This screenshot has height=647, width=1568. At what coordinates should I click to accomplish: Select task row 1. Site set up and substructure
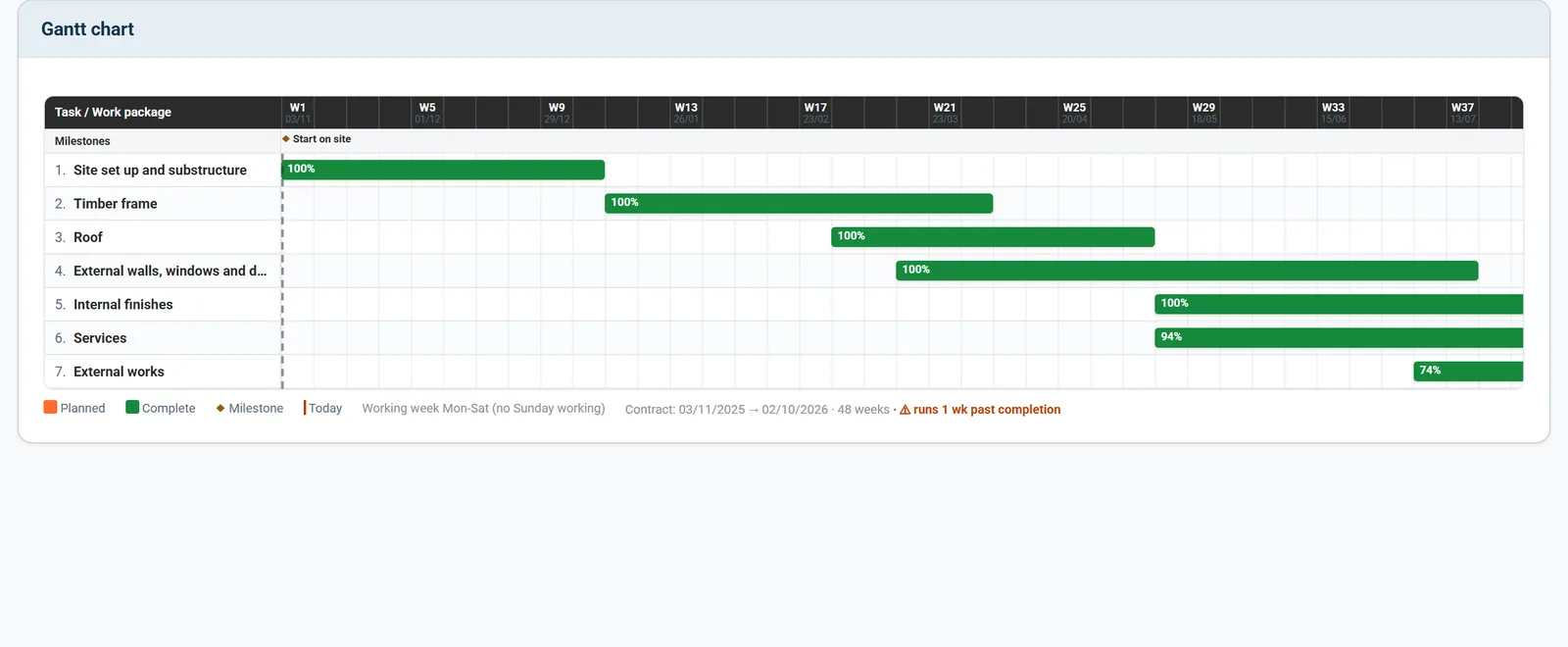click(x=163, y=170)
